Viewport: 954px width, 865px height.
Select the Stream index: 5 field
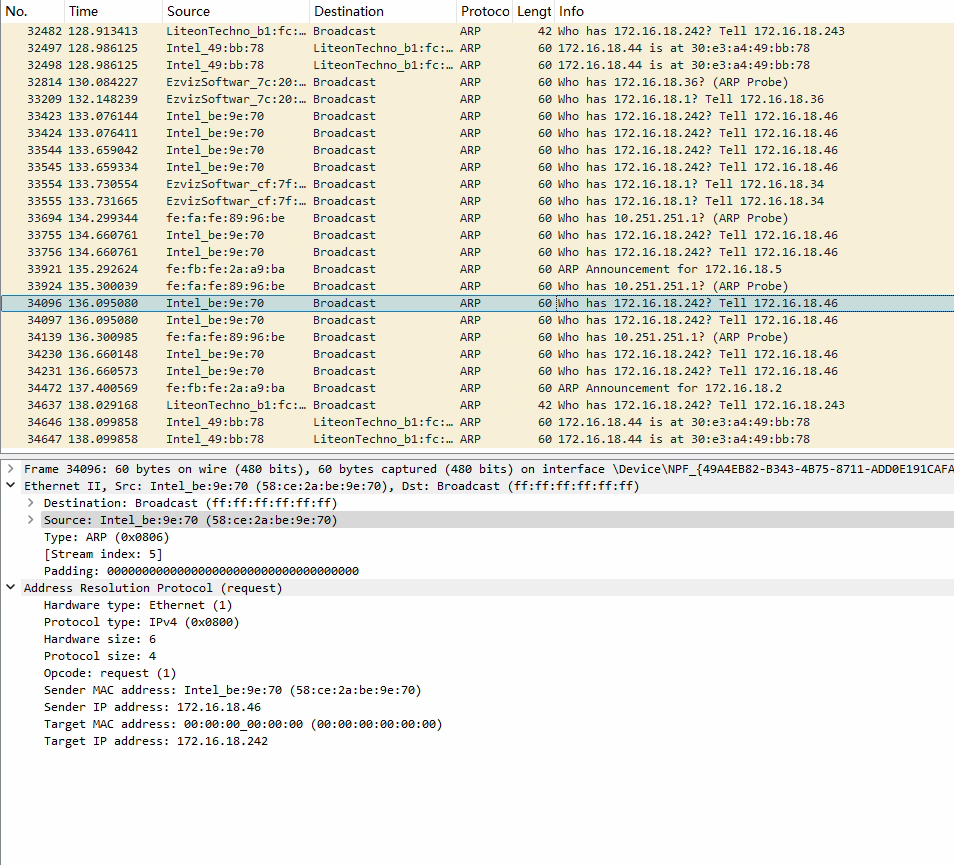[x=103, y=554]
